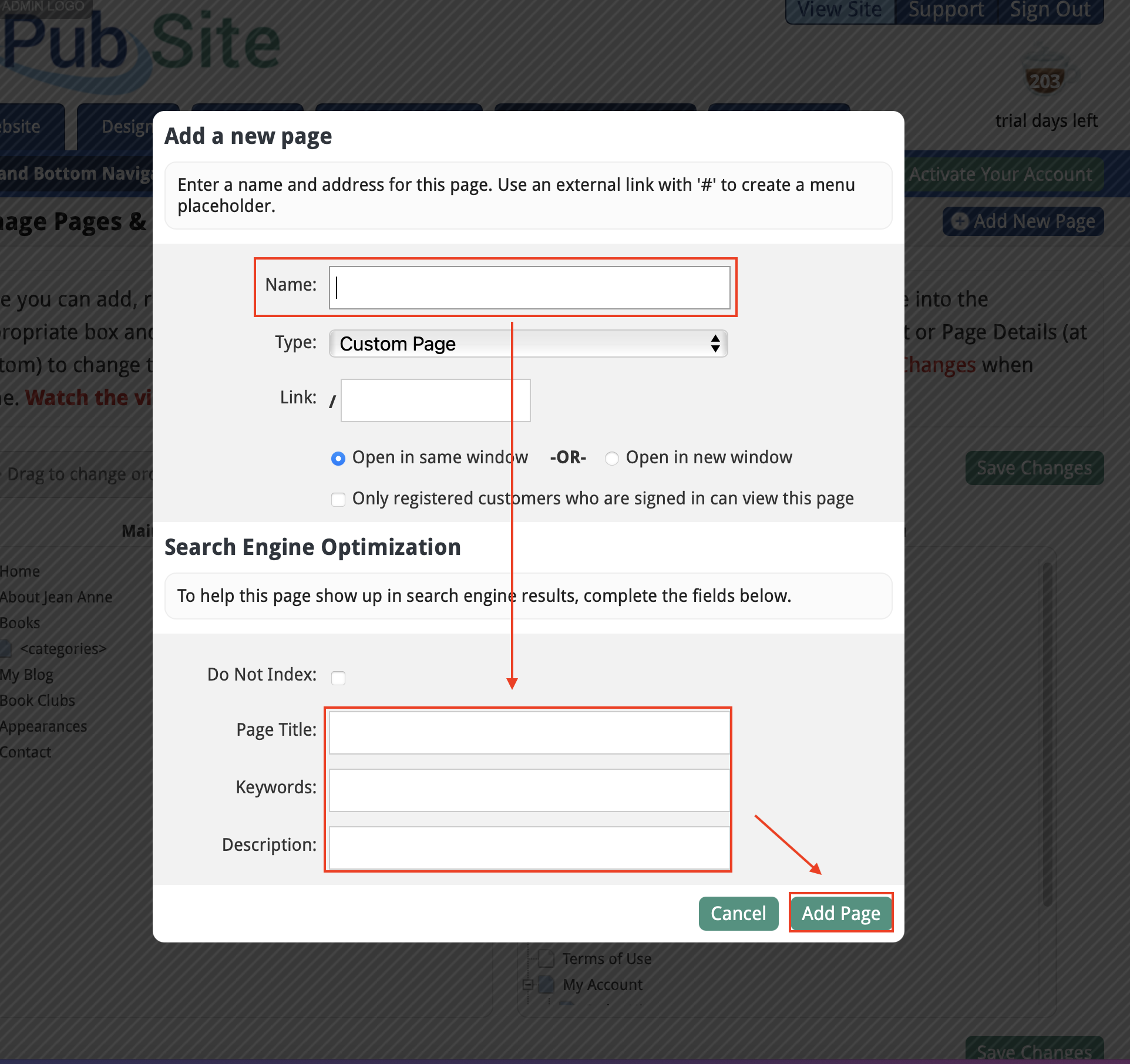The image size is (1130, 1064).
Task: Click the Save Changes button
Action: click(1034, 468)
